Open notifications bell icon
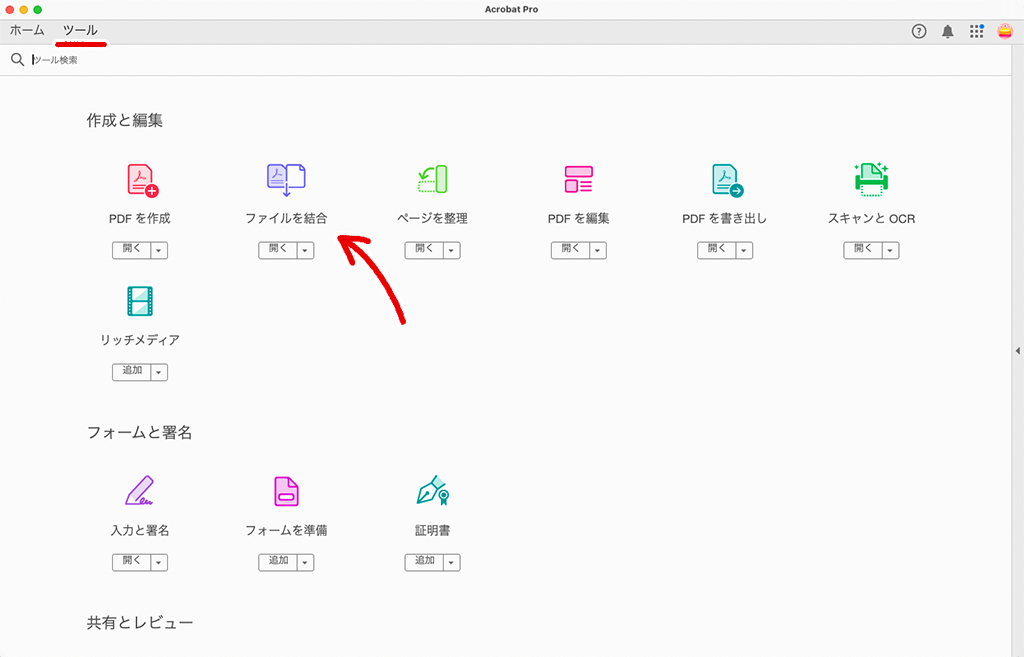Image resolution: width=1024 pixels, height=657 pixels. tap(948, 31)
